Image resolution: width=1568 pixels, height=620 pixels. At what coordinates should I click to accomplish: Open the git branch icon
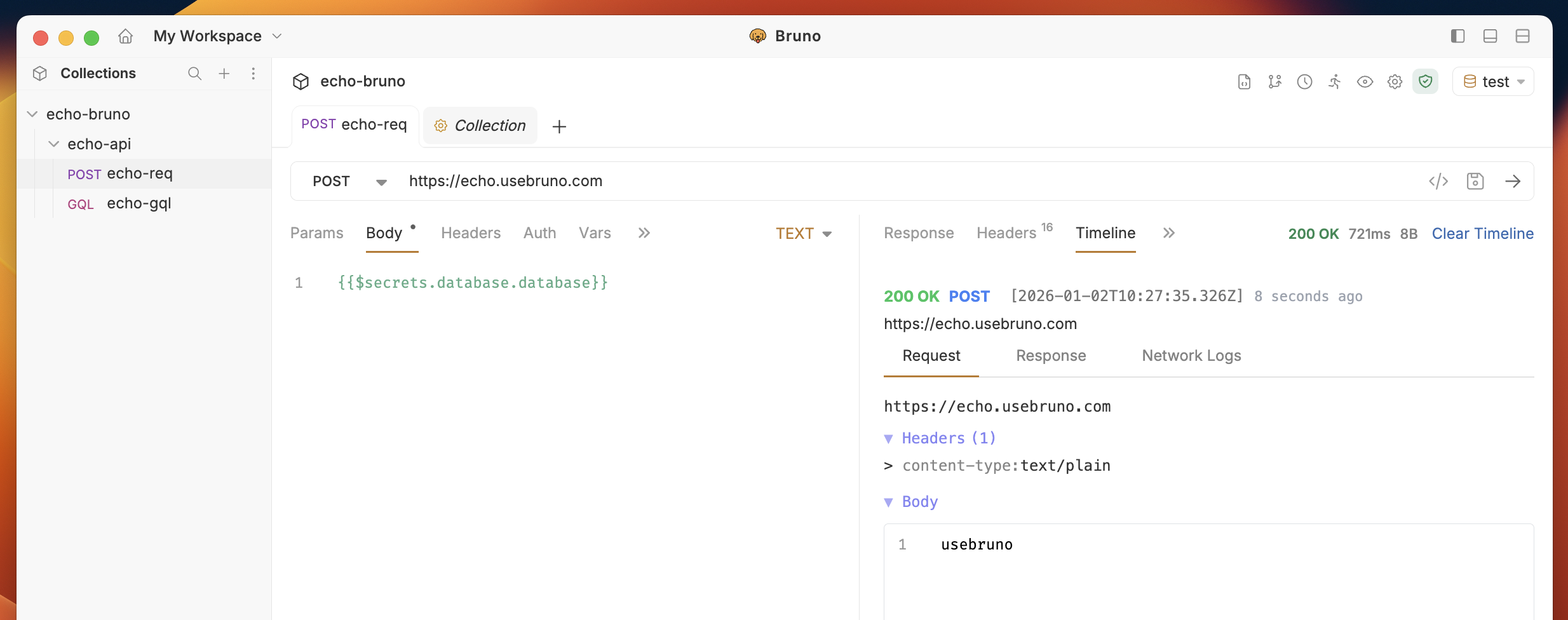pos(1274,81)
